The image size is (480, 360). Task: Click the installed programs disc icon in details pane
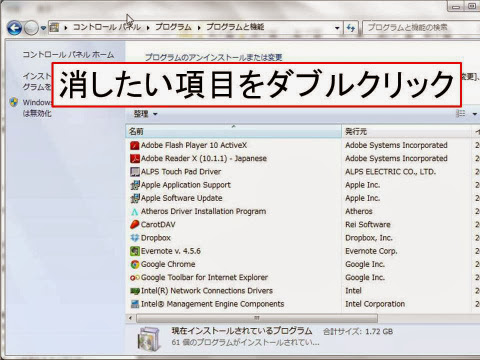click(x=149, y=339)
